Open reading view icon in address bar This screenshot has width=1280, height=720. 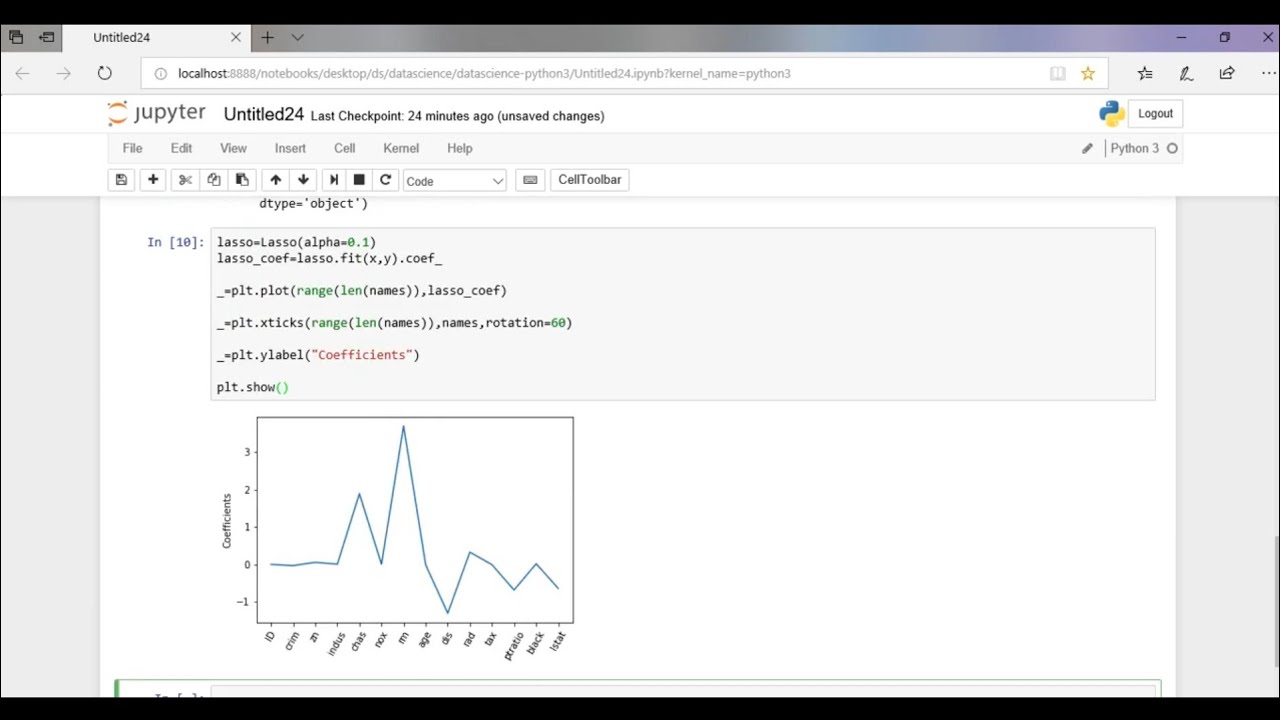pos(1057,73)
